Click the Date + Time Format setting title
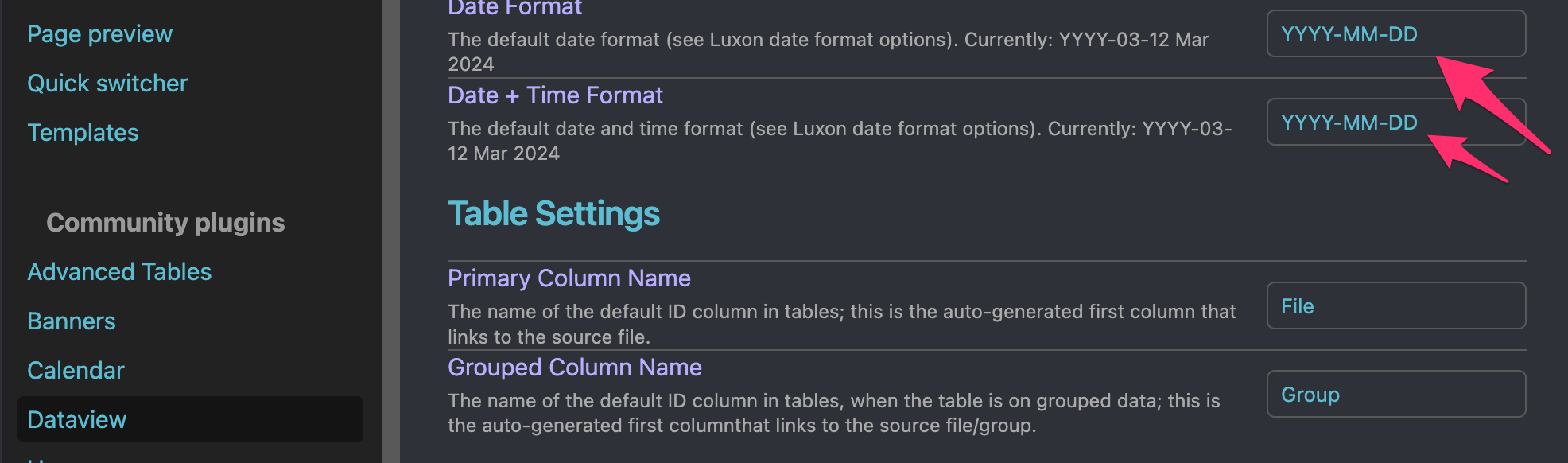The image size is (1568, 463). (x=555, y=95)
